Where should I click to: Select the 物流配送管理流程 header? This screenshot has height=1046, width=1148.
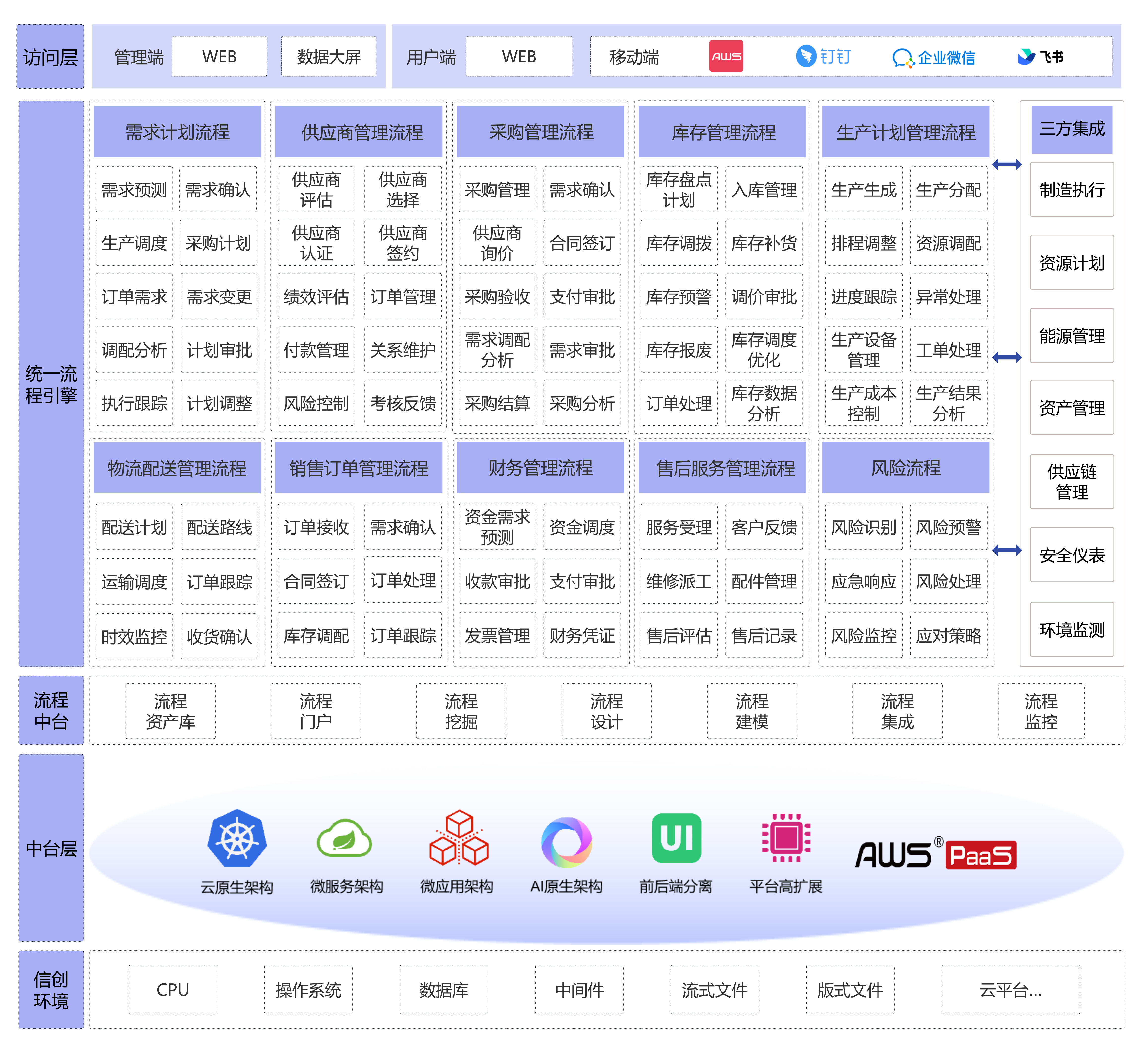pyautogui.click(x=177, y=468)
